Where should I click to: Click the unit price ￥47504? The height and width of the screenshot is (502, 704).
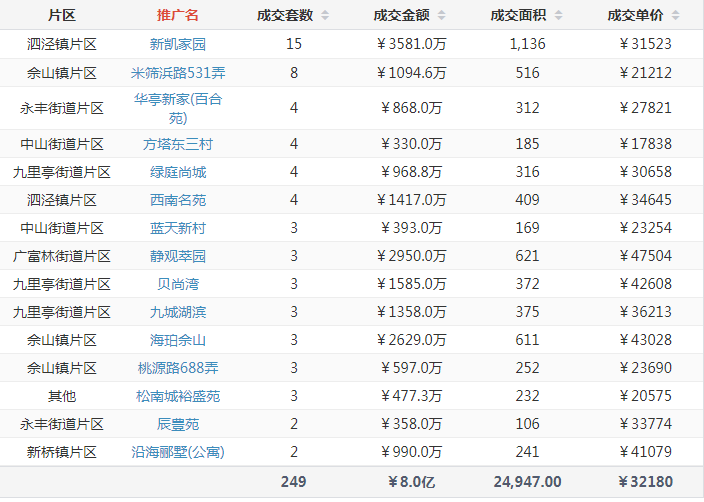[x=645, y=256]
